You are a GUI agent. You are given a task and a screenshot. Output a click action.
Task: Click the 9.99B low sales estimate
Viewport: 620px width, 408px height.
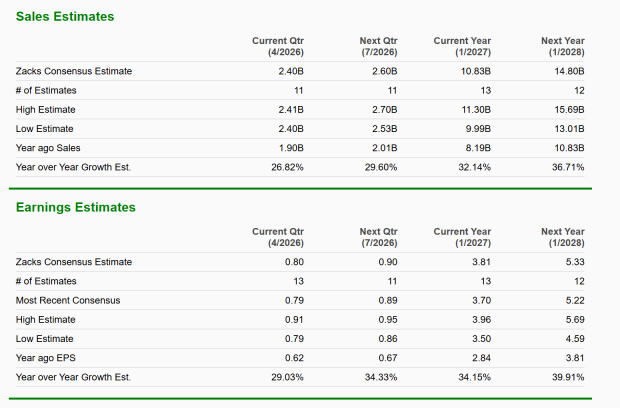click(x=478, y=128)
